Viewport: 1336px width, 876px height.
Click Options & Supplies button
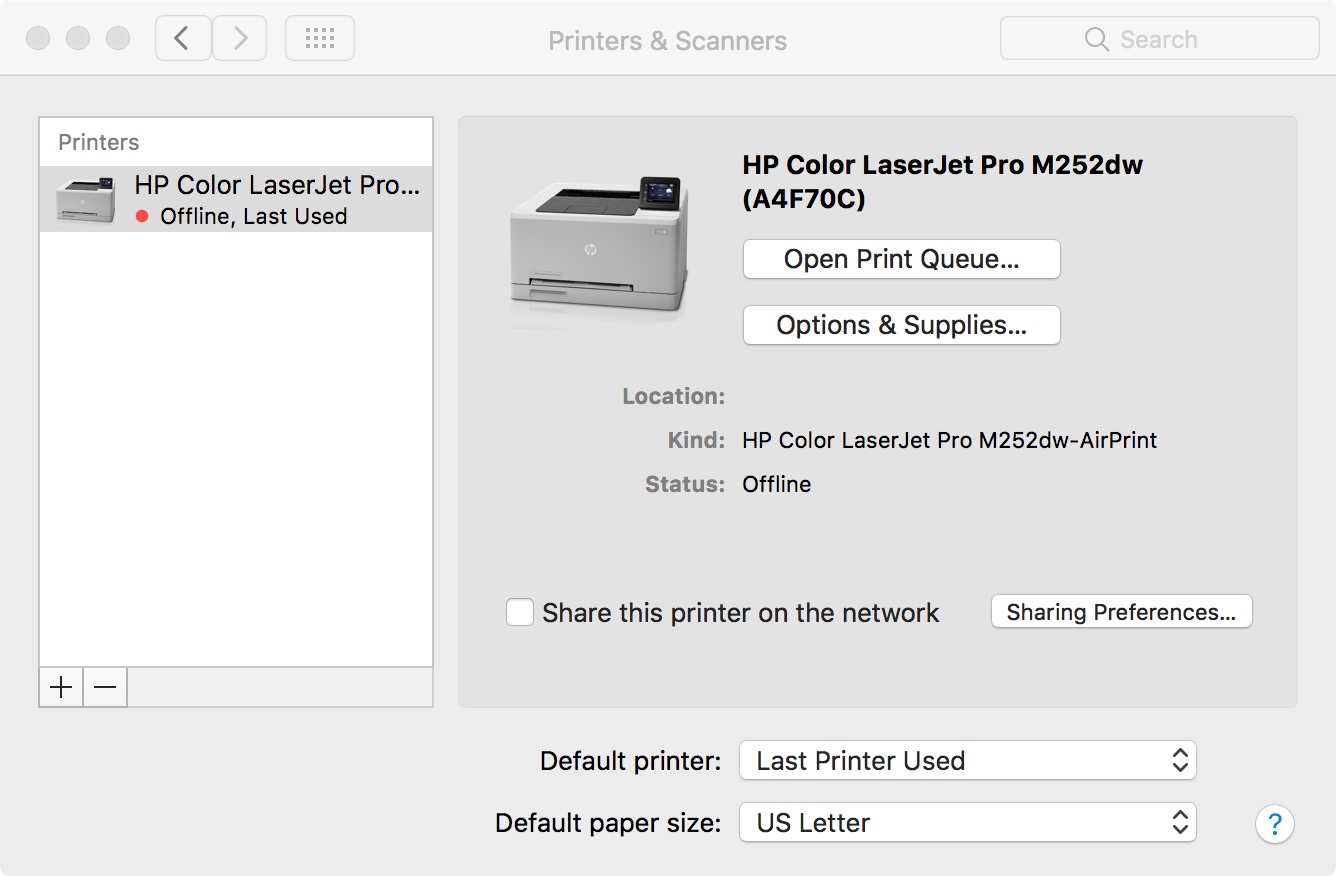[901, 325]
